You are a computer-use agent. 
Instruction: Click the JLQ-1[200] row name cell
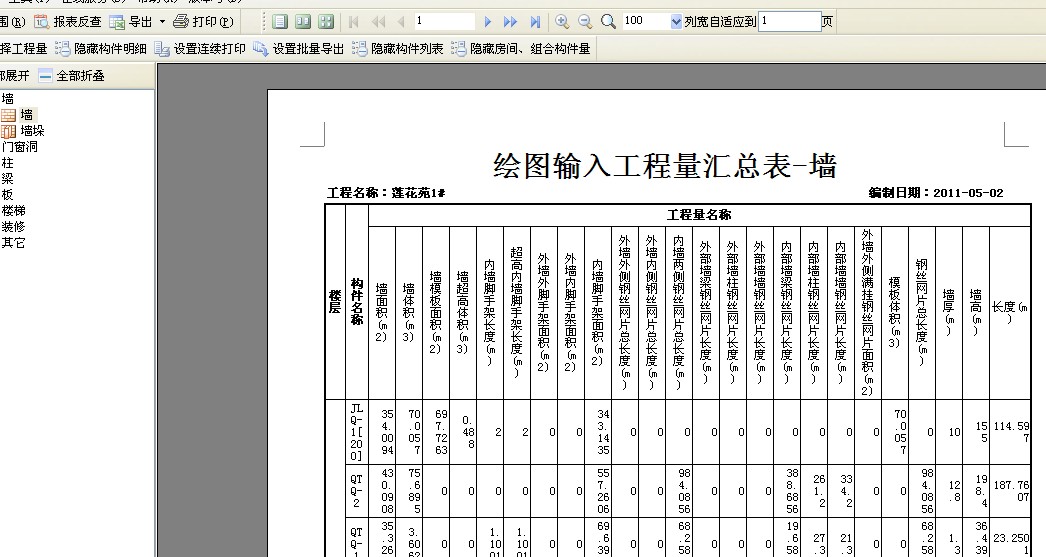tap(357, 432)
